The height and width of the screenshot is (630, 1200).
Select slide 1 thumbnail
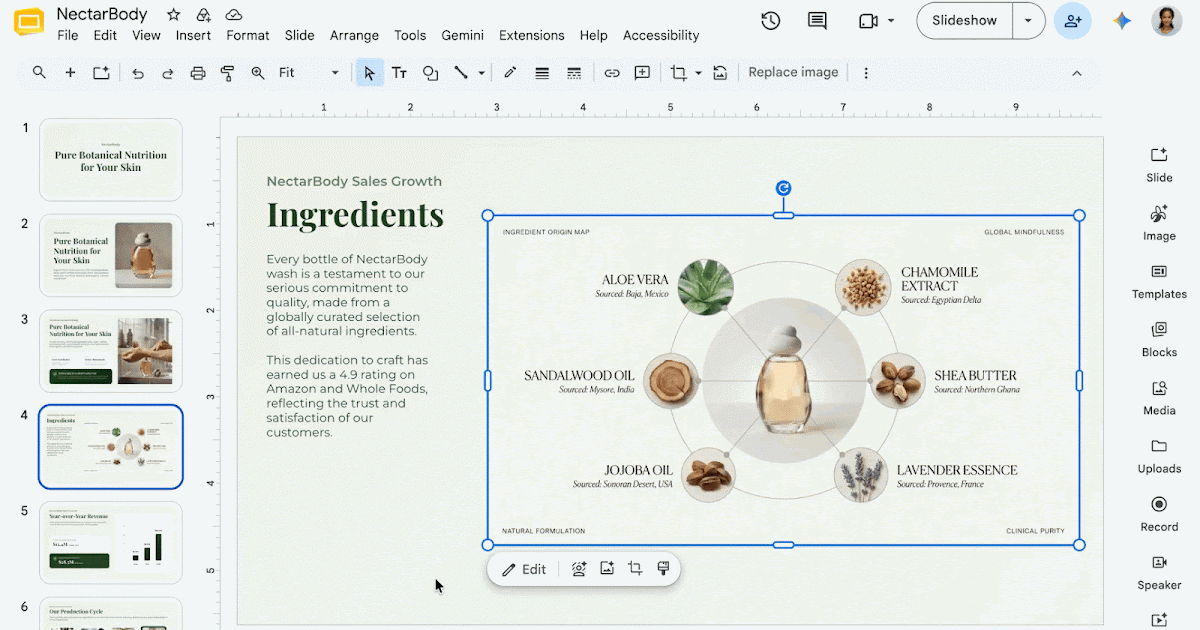click(111, 160)
